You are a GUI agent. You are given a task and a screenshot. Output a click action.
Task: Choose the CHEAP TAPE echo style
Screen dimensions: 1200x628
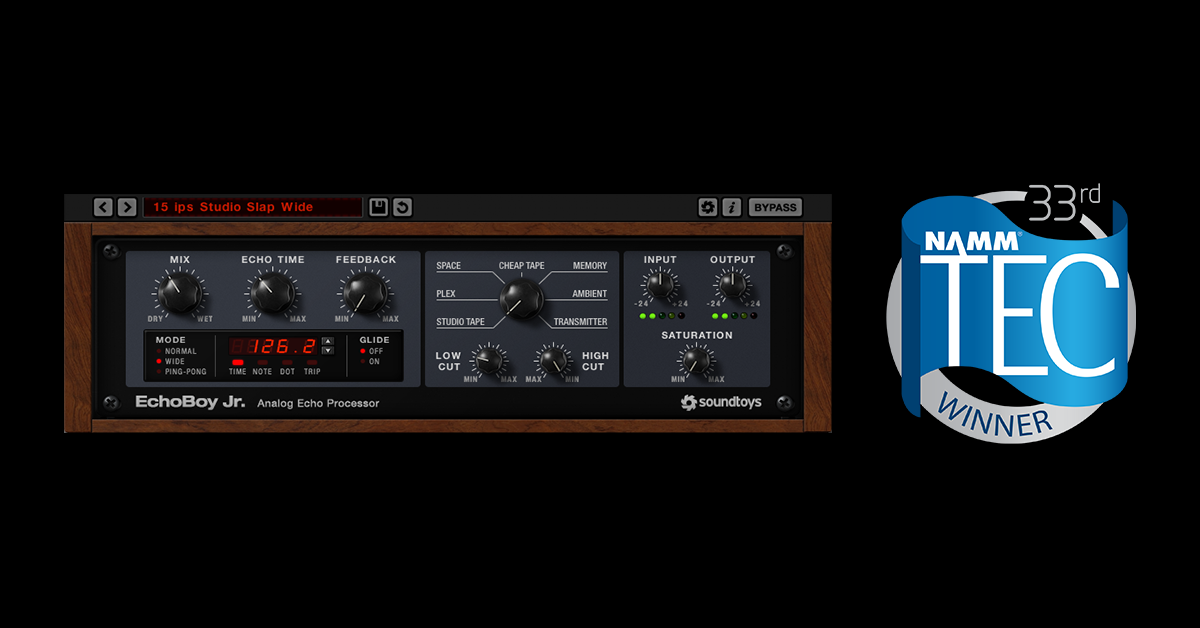(x=522, y=266)
